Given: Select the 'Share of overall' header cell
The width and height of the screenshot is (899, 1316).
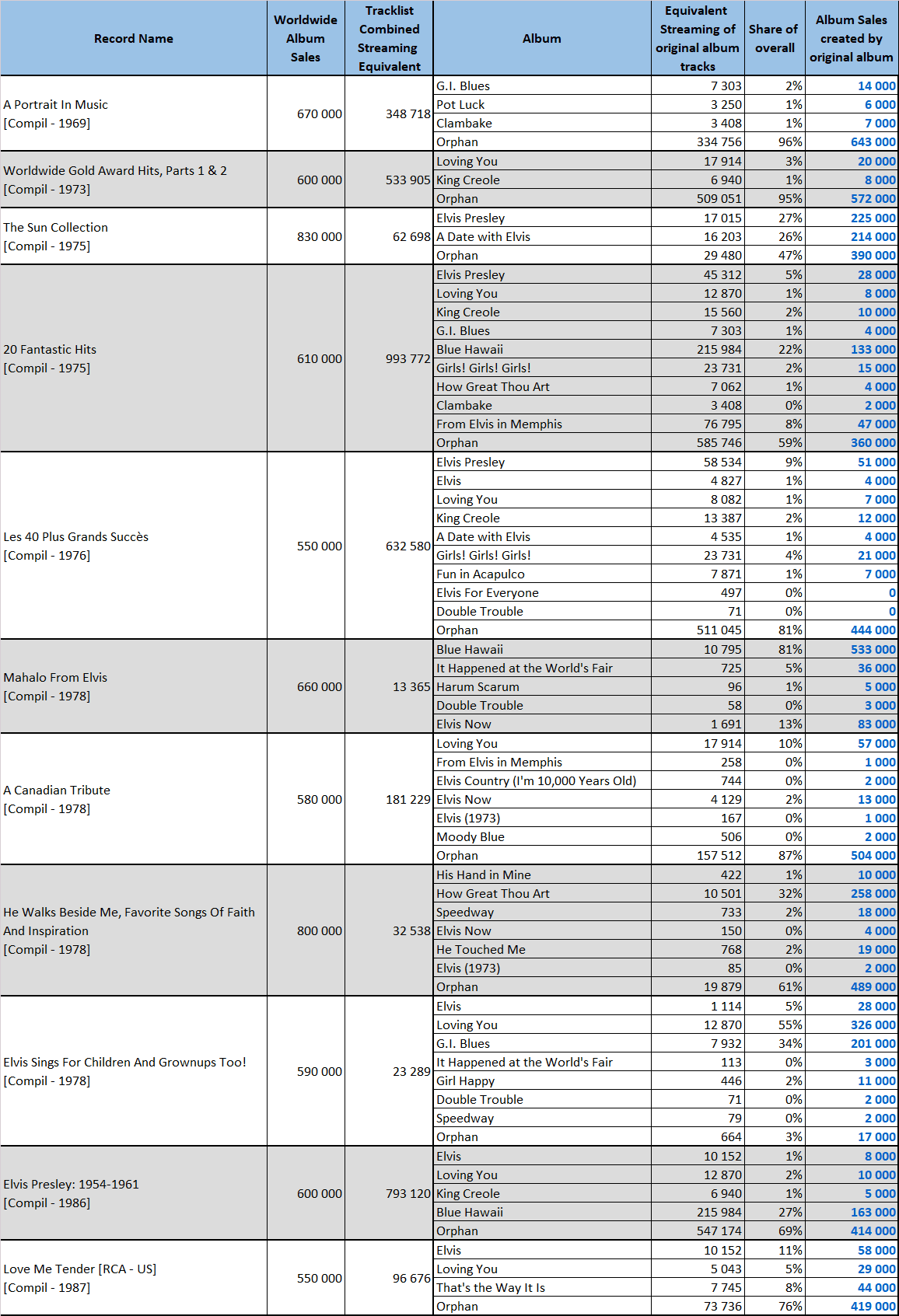Looking at the screenshot, I should [x=775, y=38].
